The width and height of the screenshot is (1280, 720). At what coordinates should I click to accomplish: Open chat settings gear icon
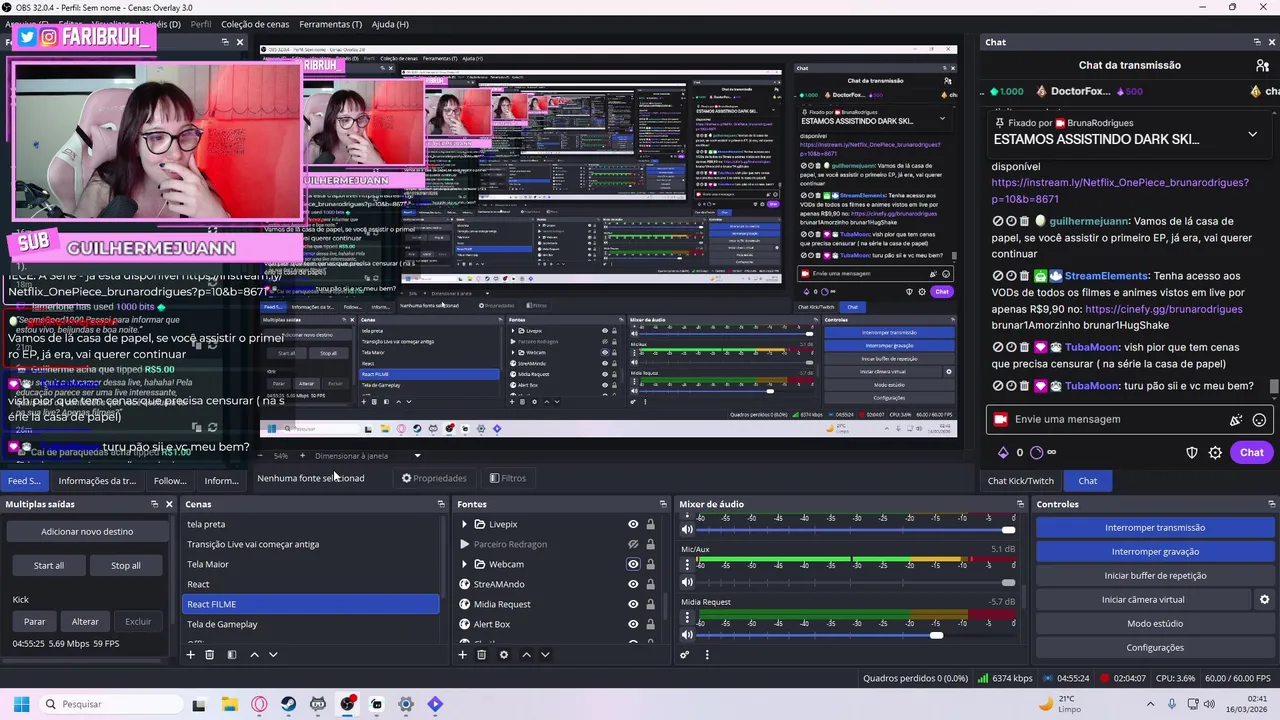(1215, 453)
